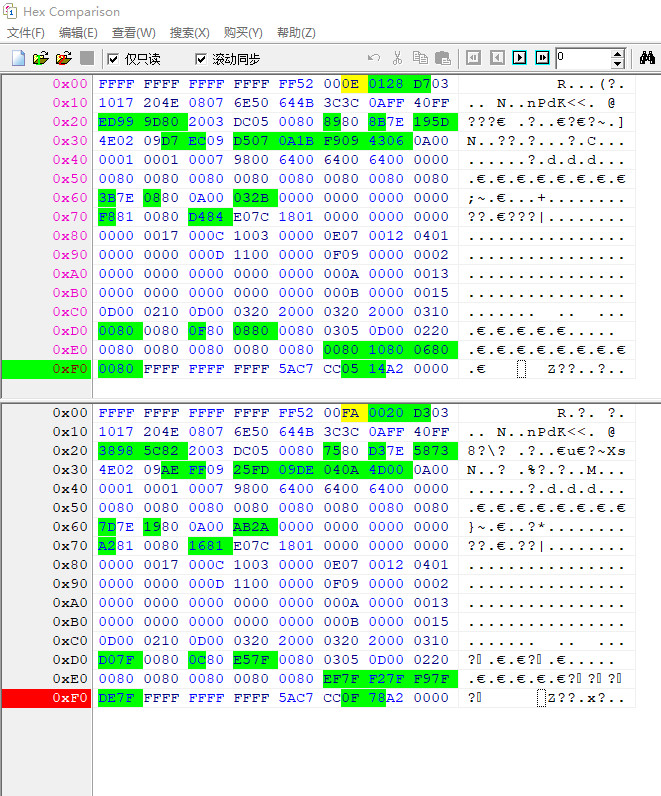
Task: Toggle the 滚动同步 sync scroll checkbox
Action: [x=201, y=59]
